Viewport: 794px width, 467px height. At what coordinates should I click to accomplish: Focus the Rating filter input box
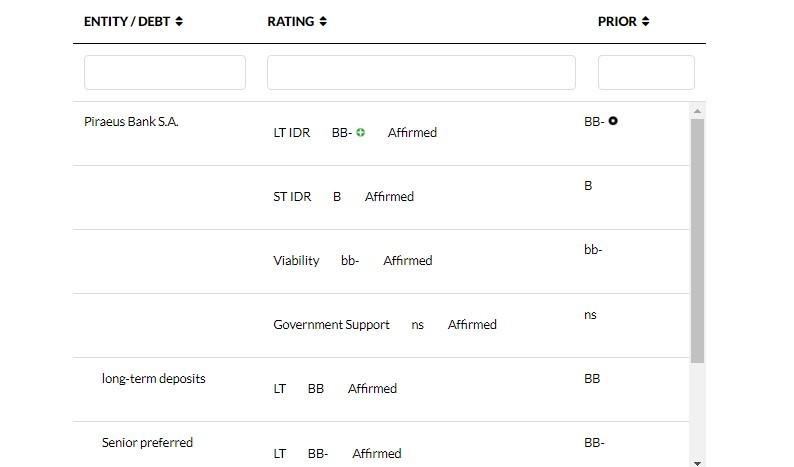pyautogui.click(x=421, y=73)
